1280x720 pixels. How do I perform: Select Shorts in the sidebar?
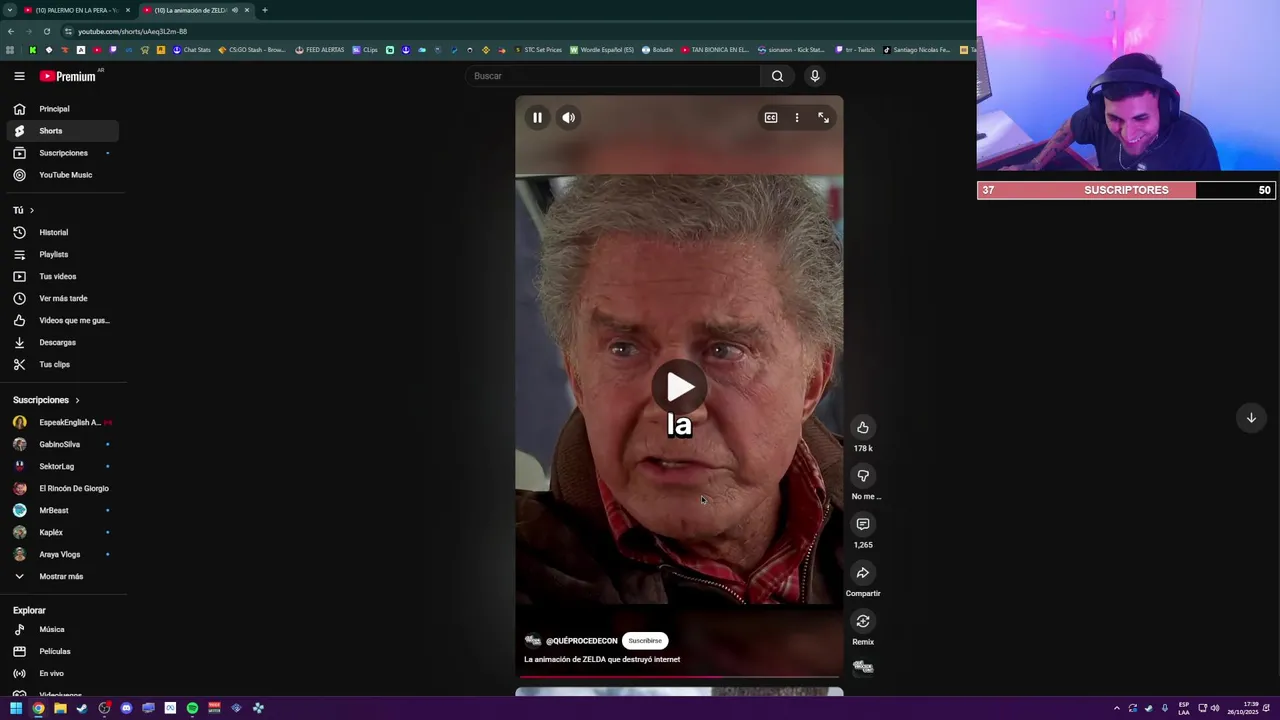pos(63,131)
